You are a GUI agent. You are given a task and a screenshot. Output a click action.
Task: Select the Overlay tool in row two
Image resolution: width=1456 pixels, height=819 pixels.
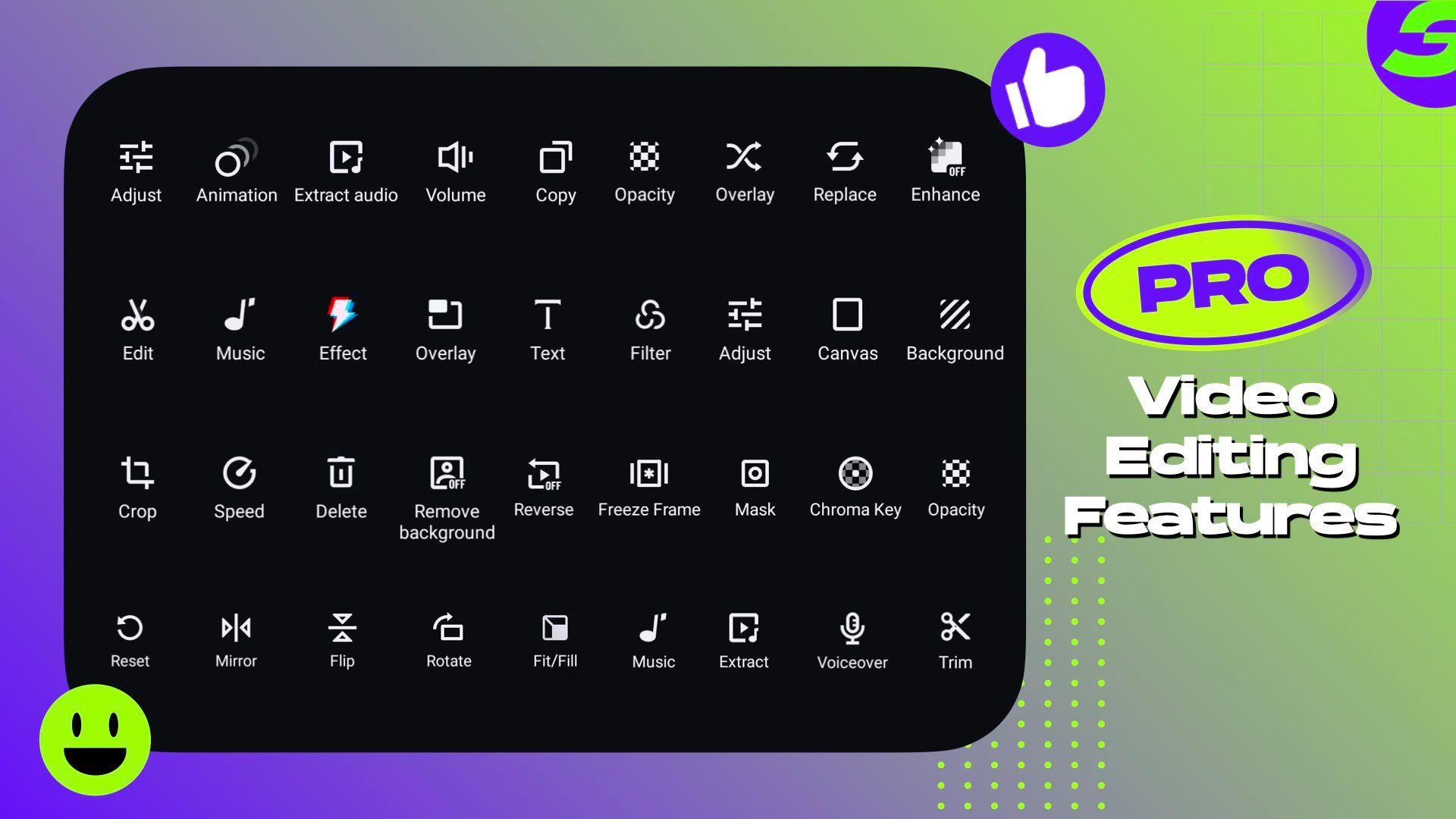point(446,328)
